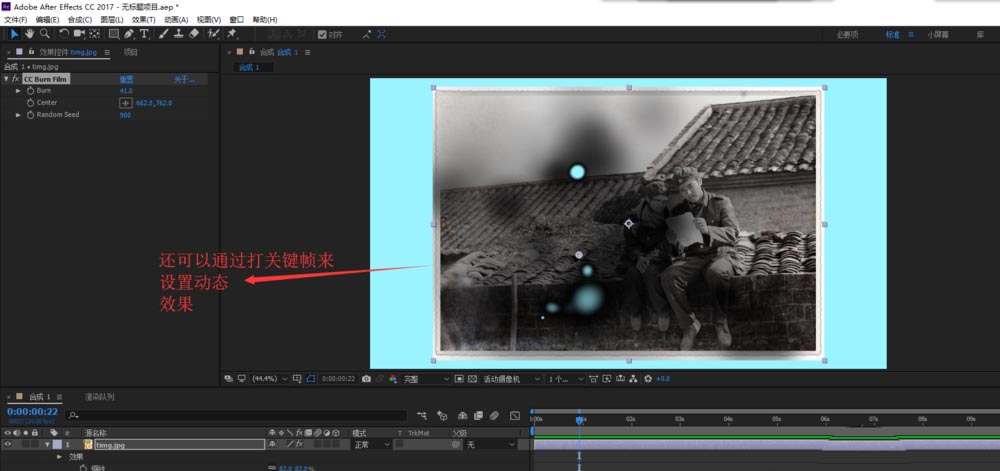Enable motion blur for all layers
Viewport: 1000px width, 471px height.
pos(494,416)
